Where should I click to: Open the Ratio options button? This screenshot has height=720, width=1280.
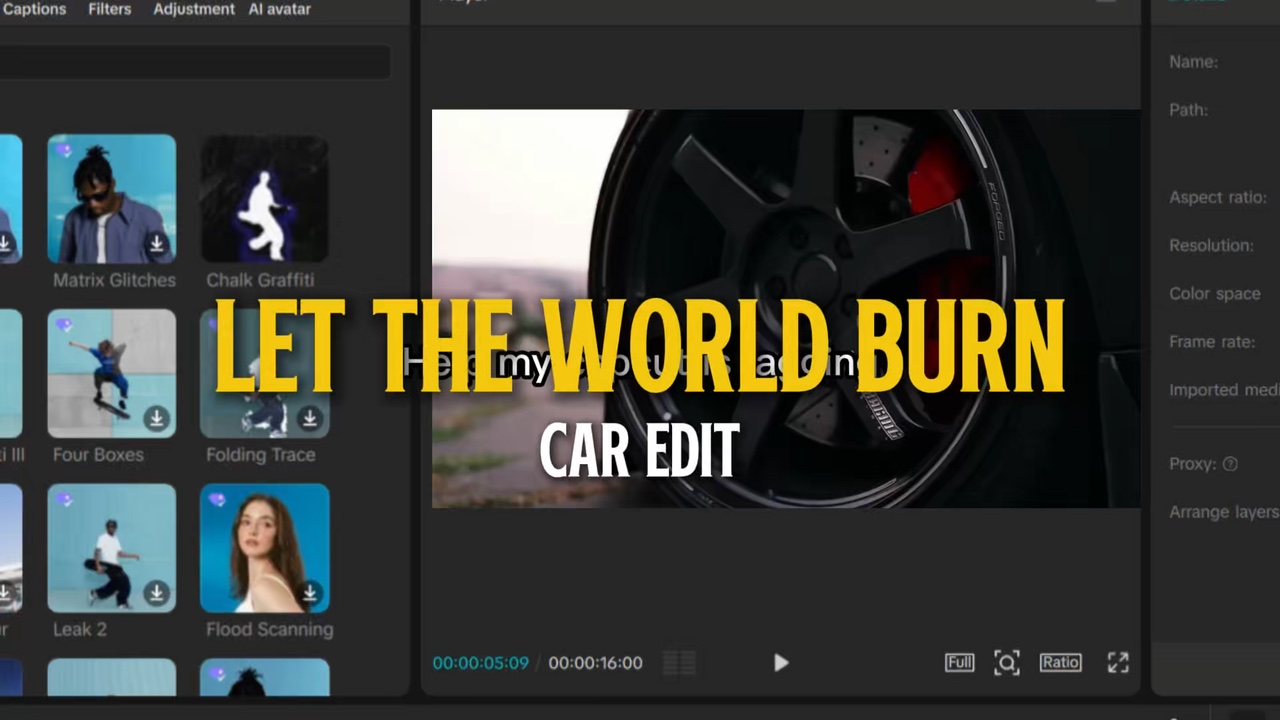pyautogui.click(x=1060, y=662)
